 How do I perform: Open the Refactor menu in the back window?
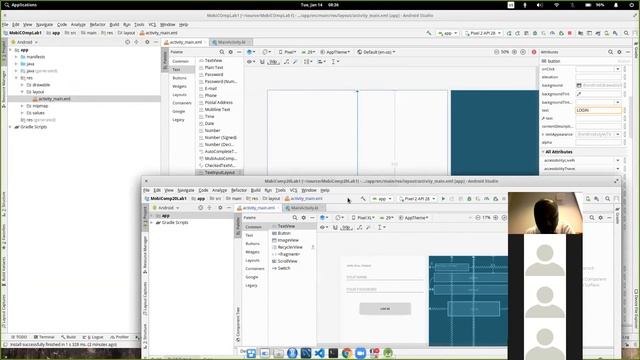98,24
